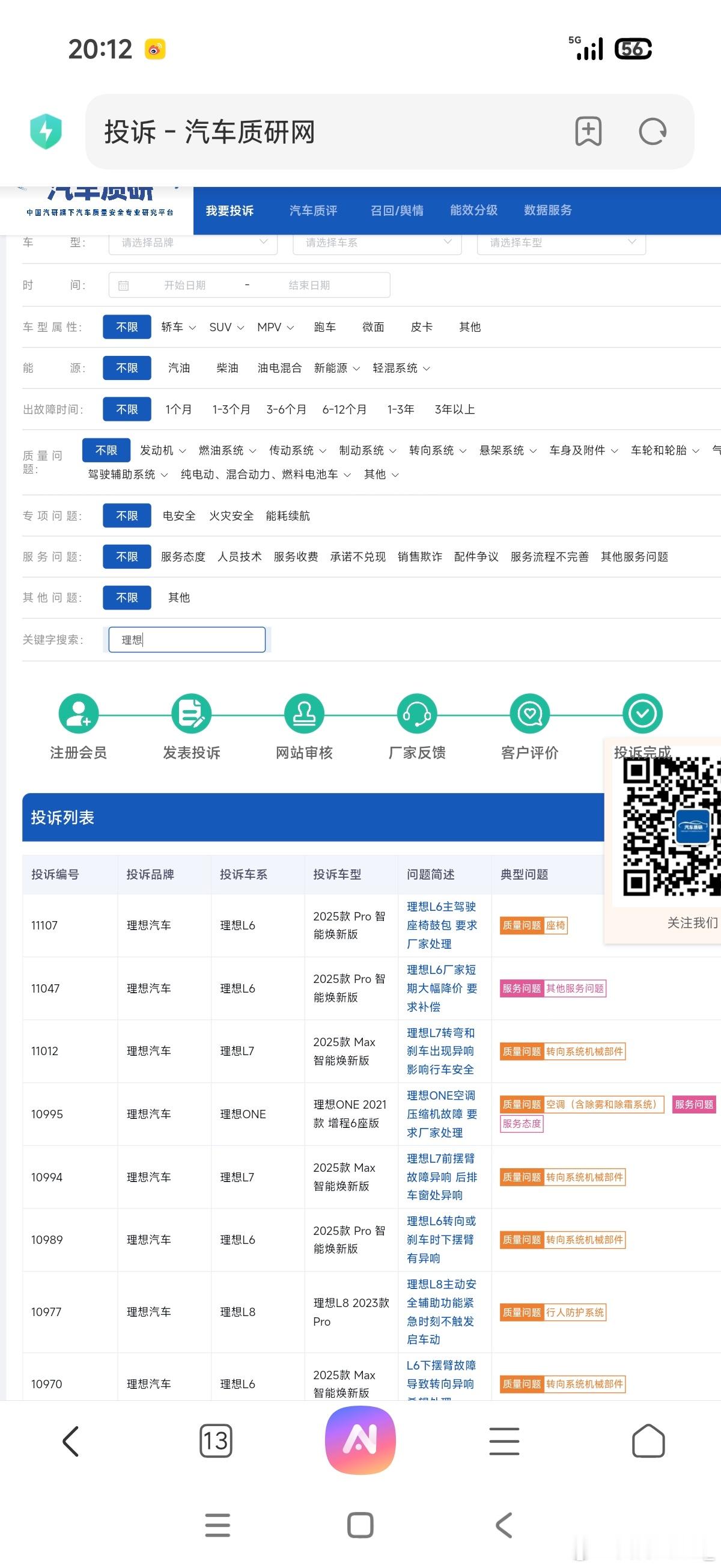Click the 开始日期 start date field
721x1568 pixels.
tap(185, 286)
